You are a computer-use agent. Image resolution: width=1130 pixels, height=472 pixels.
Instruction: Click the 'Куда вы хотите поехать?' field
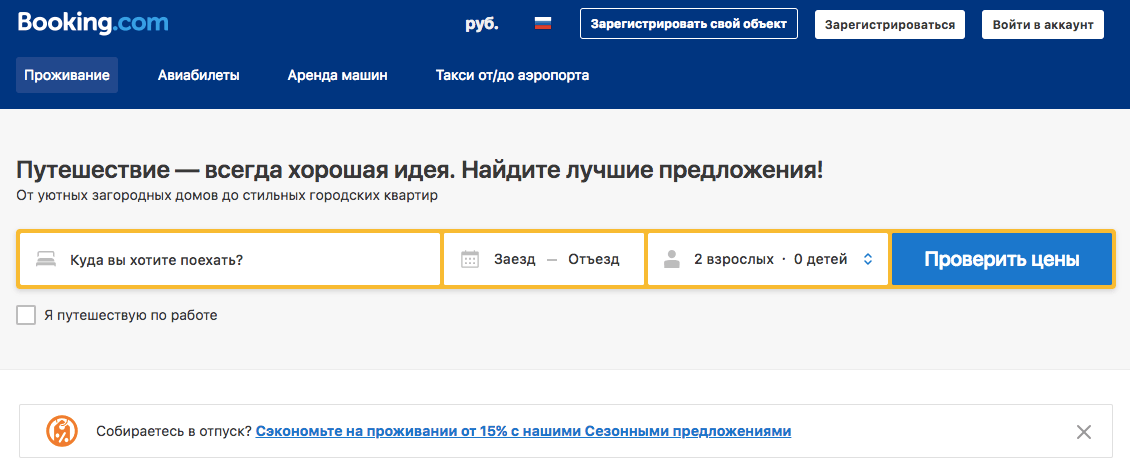coord(230,259)
